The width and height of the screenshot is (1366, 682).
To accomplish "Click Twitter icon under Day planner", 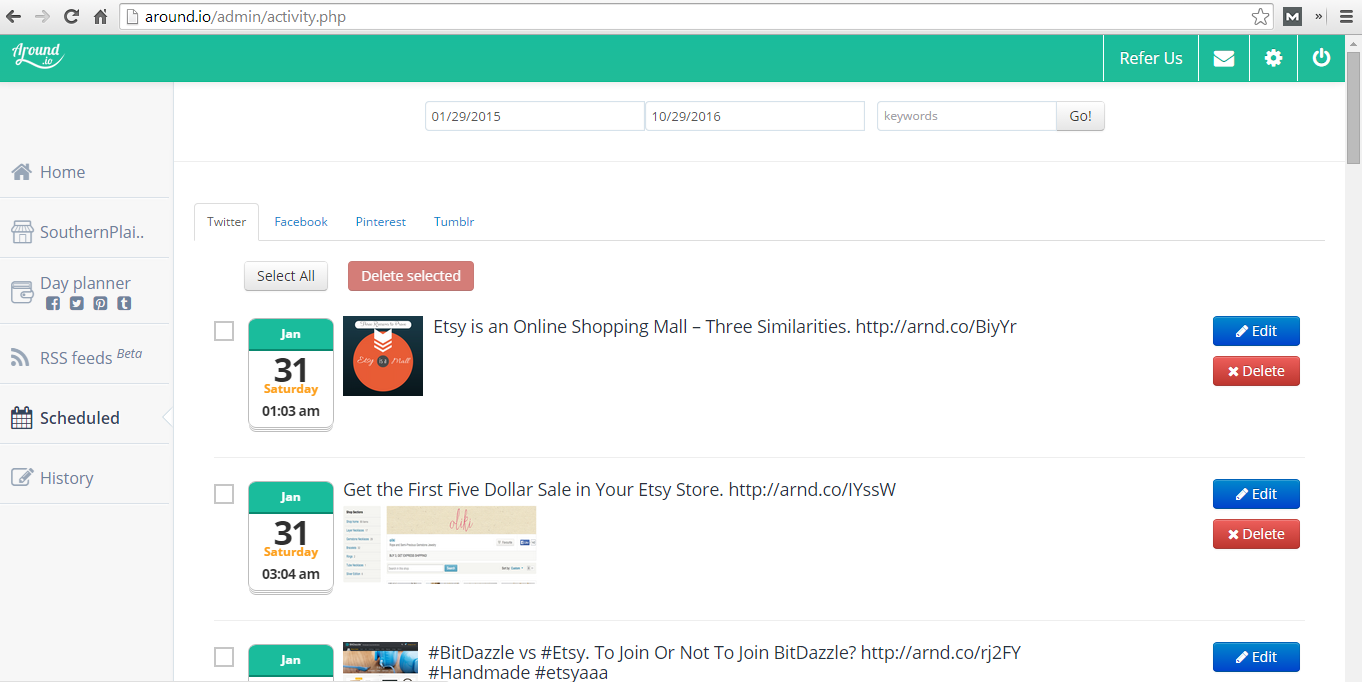I will tap(77, 303).
